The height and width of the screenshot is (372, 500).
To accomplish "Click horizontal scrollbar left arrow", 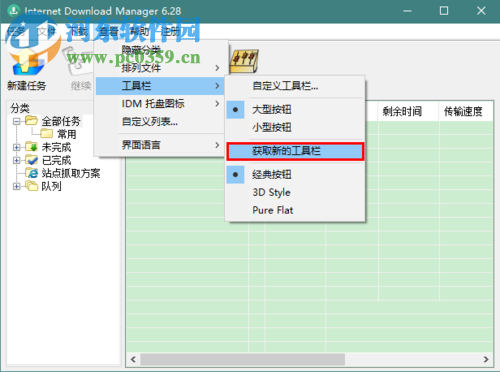I will point(133,359).
